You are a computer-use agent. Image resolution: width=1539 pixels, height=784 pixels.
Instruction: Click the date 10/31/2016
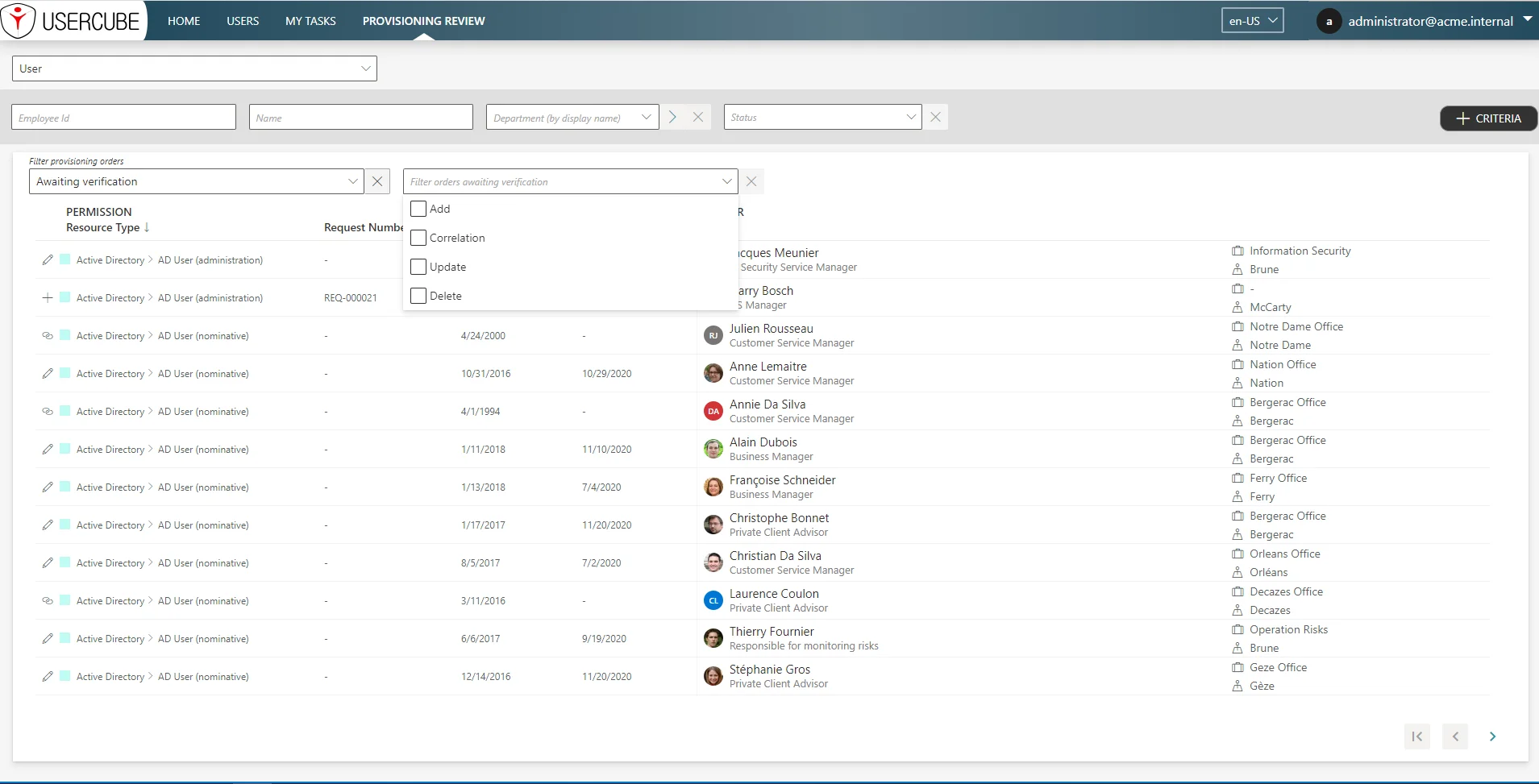(485, 374)
